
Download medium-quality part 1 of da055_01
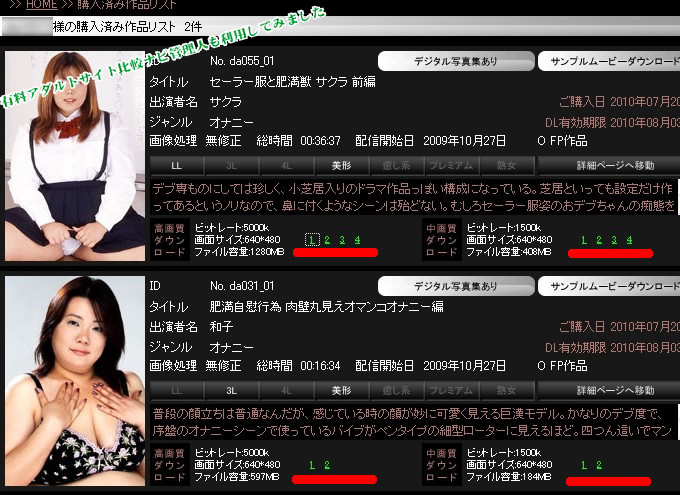(x=584, y=240)
